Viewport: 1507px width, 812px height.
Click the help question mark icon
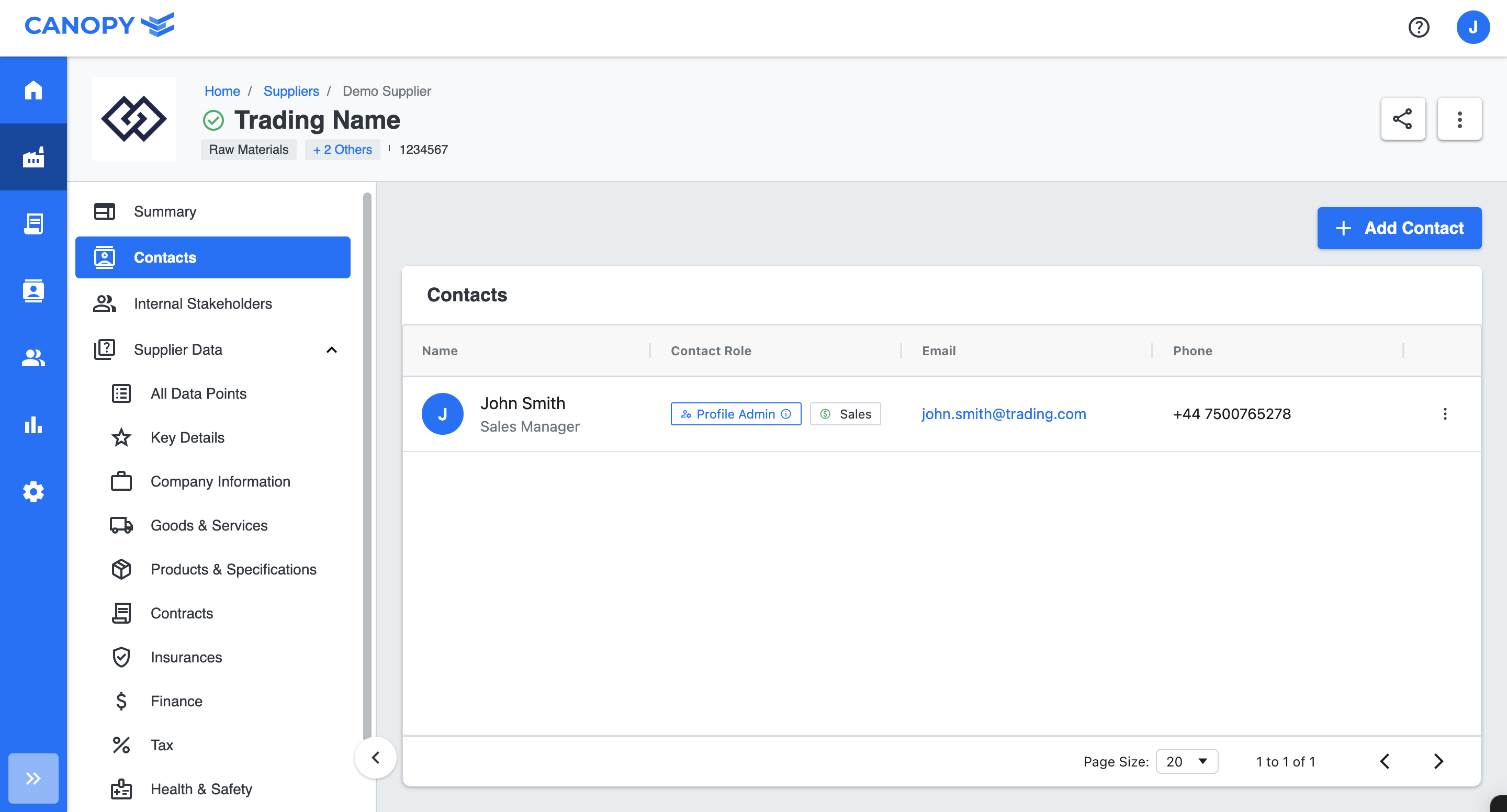point(1418,27)
